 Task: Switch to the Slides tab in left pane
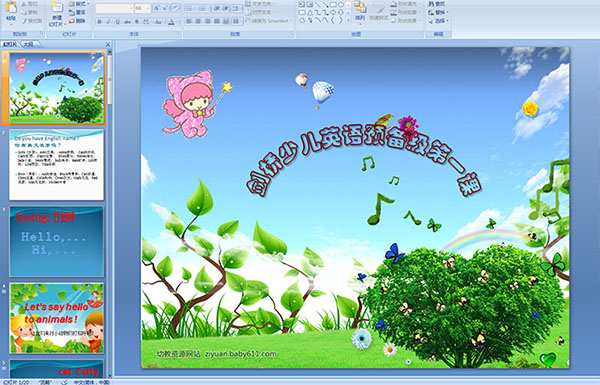coord(10,44)
